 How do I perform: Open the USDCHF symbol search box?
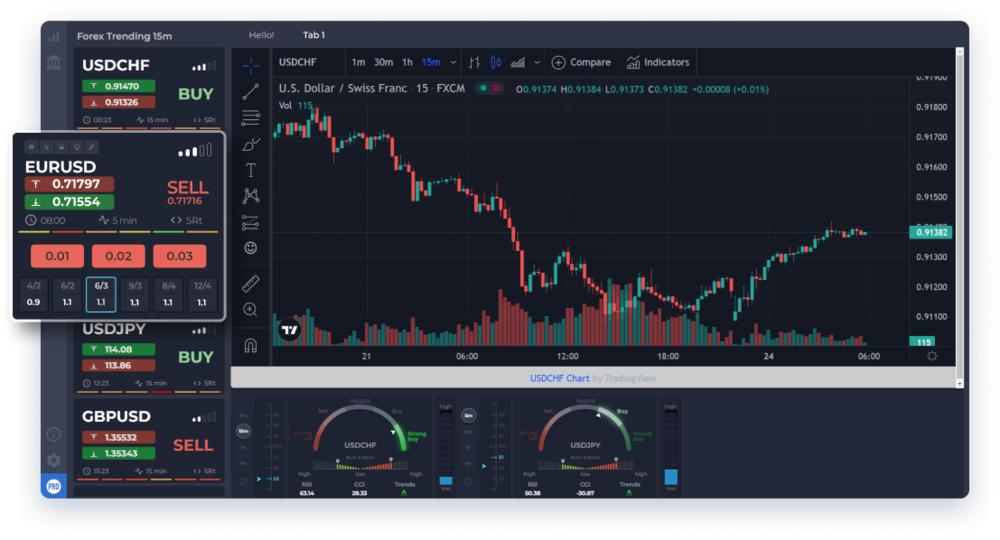coord(309,62)
